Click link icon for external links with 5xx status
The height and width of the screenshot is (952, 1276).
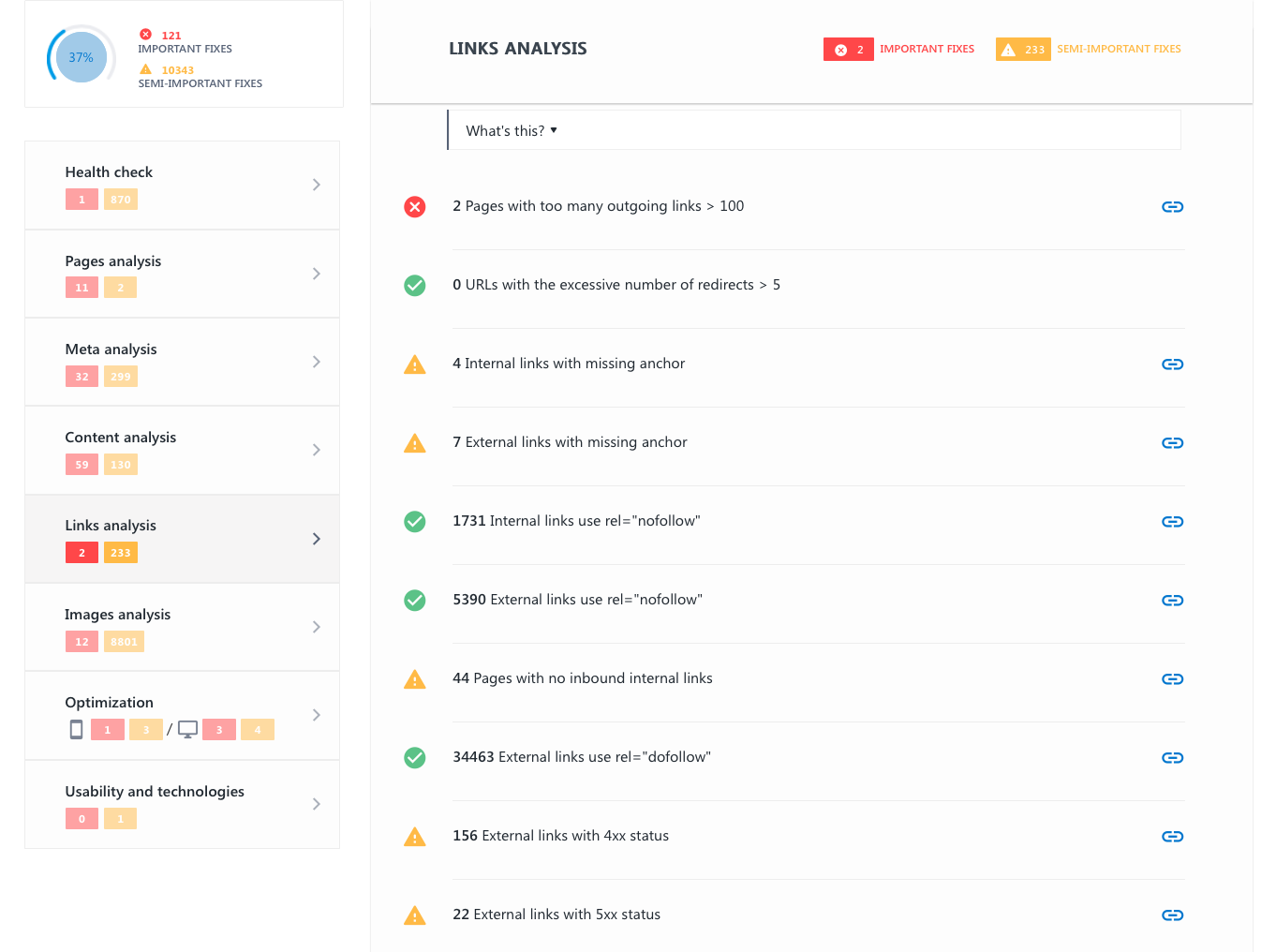click(x=1172, y=915)
